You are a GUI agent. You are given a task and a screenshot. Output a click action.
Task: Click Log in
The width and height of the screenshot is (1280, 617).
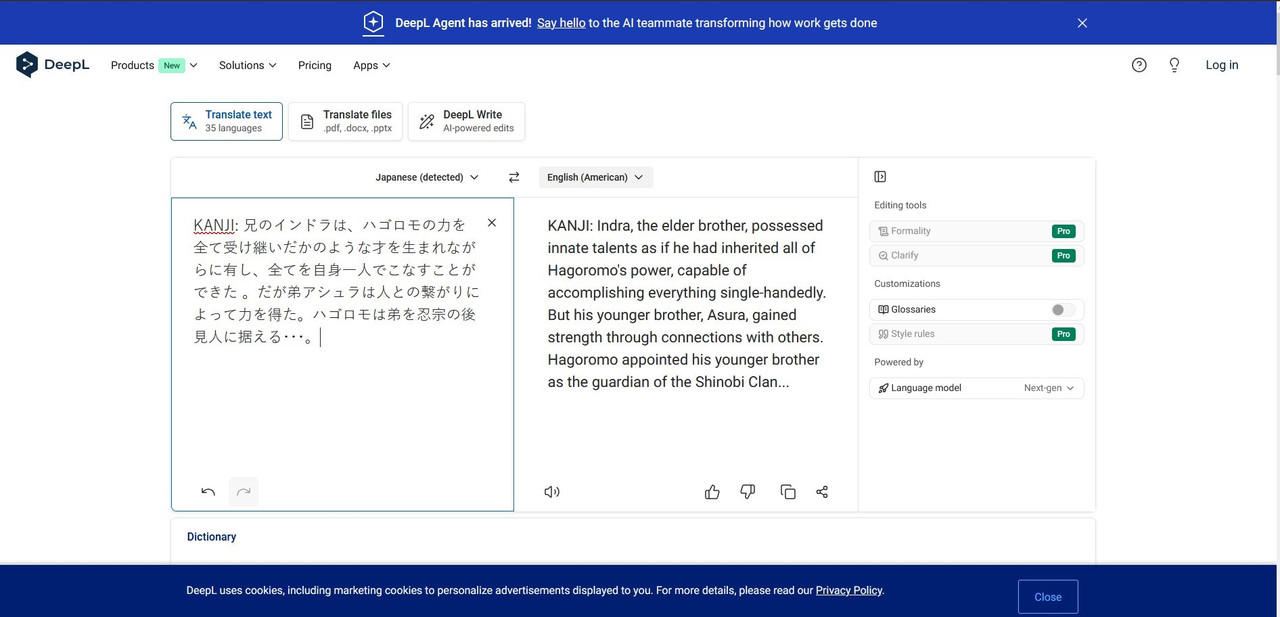pos(1222,65)
